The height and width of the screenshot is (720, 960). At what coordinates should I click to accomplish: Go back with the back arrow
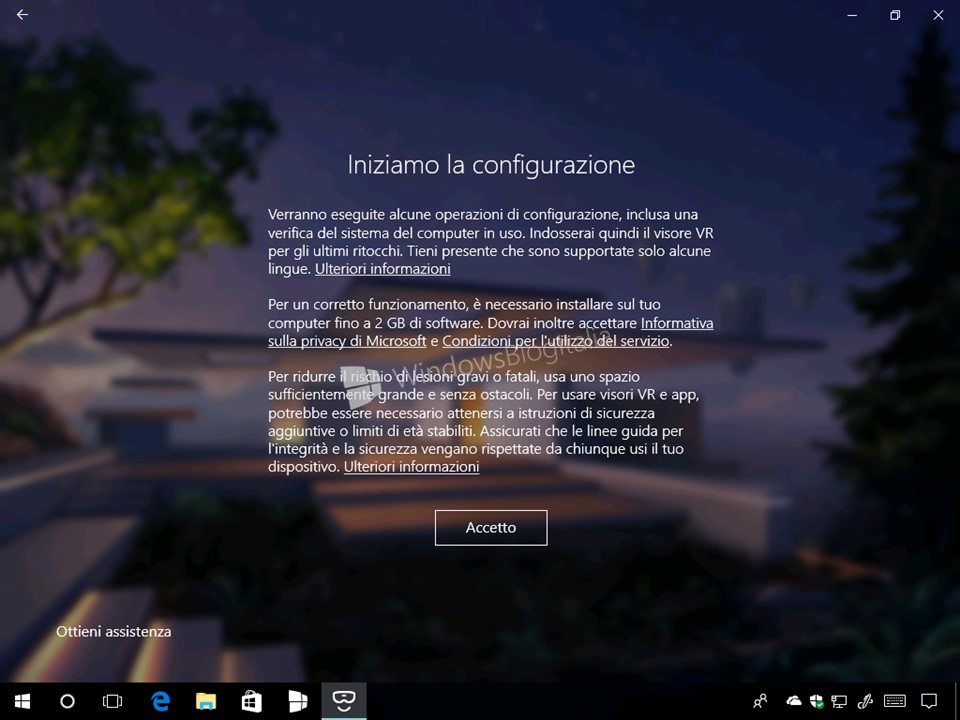point(22,15)
